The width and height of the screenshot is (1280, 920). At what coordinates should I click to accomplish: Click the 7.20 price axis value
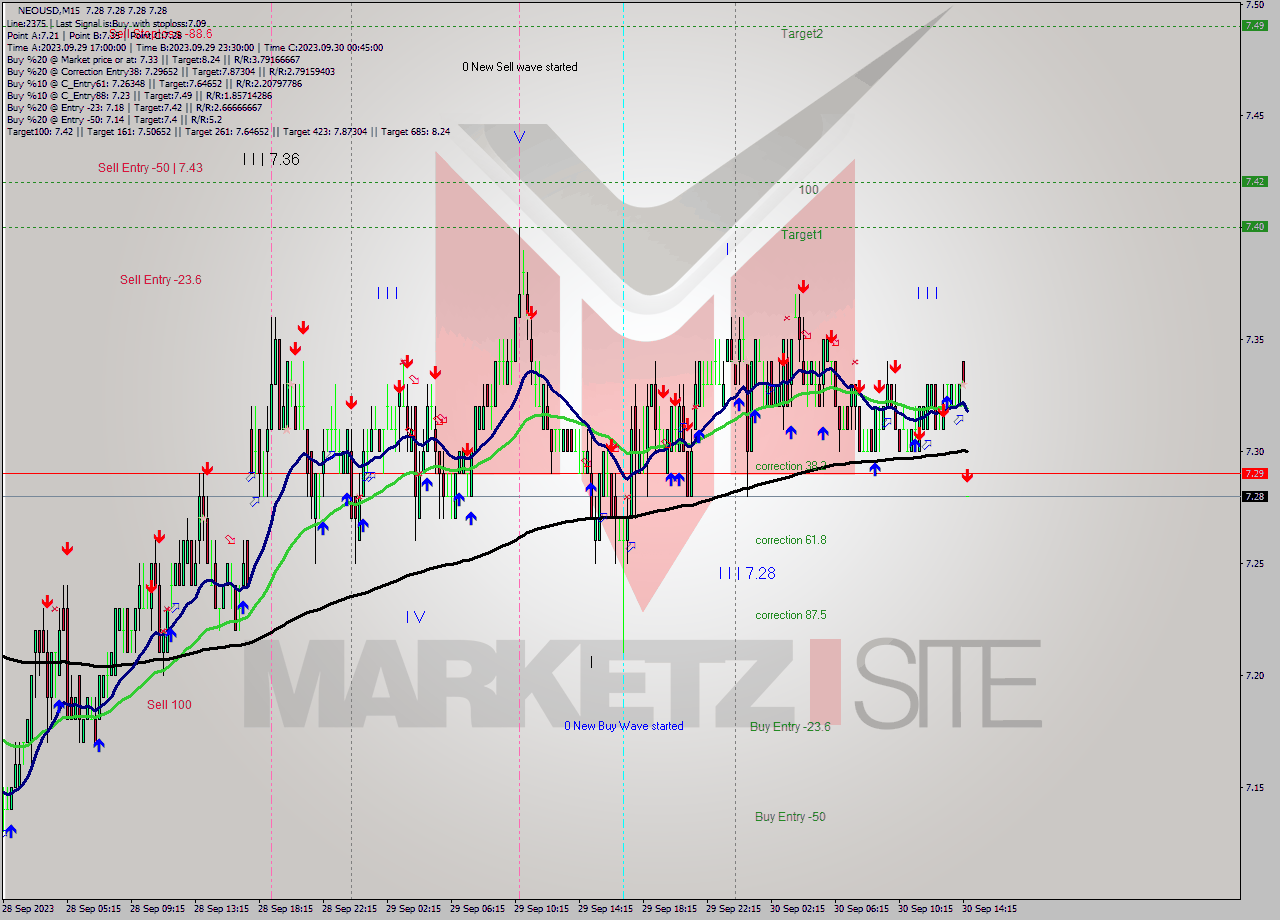coord(1254,676)
